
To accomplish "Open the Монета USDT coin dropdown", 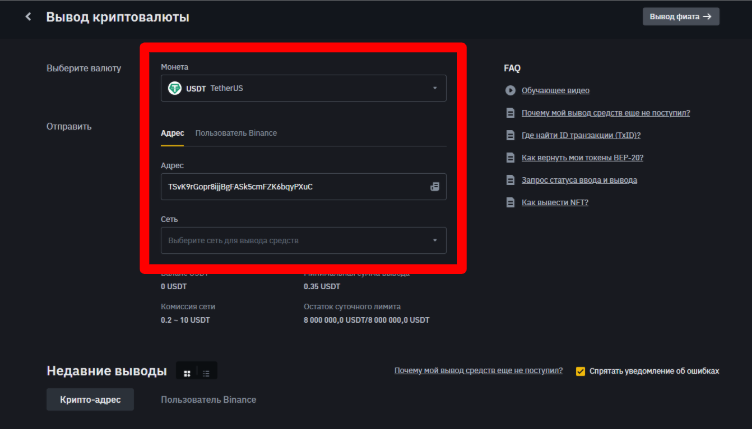I will pos(304,88).
